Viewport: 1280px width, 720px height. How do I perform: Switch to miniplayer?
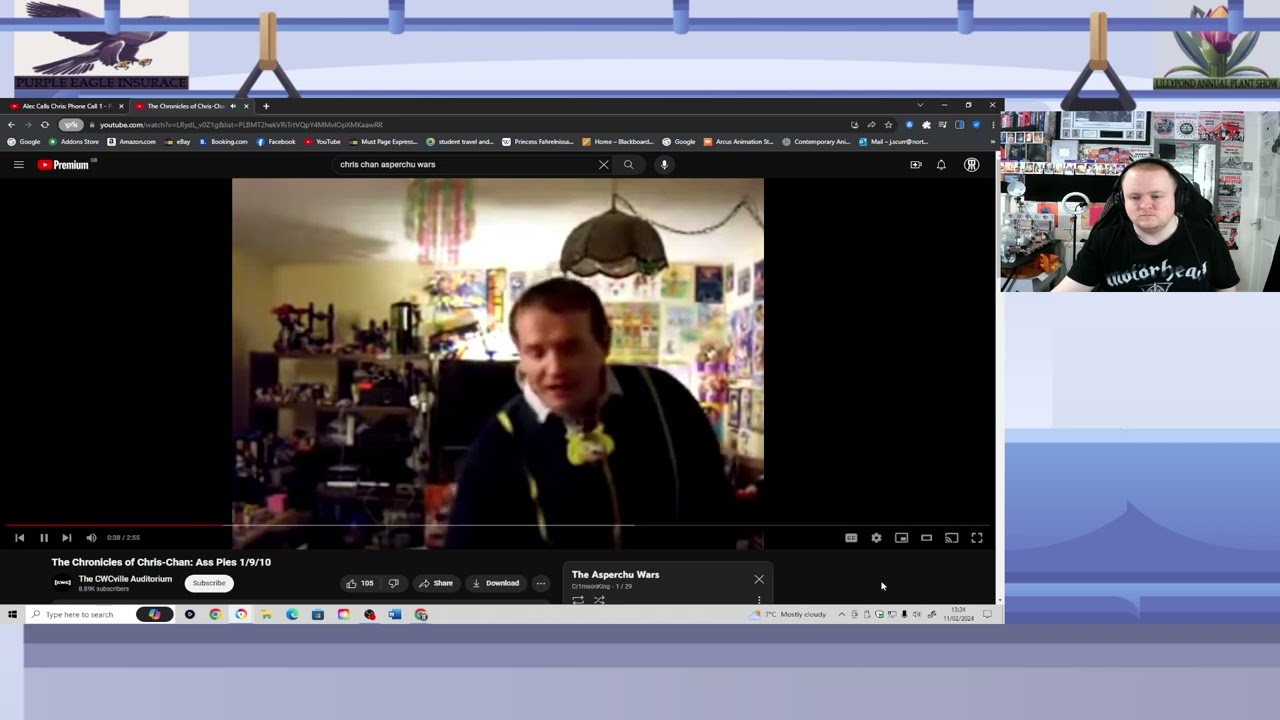point(901,538)
